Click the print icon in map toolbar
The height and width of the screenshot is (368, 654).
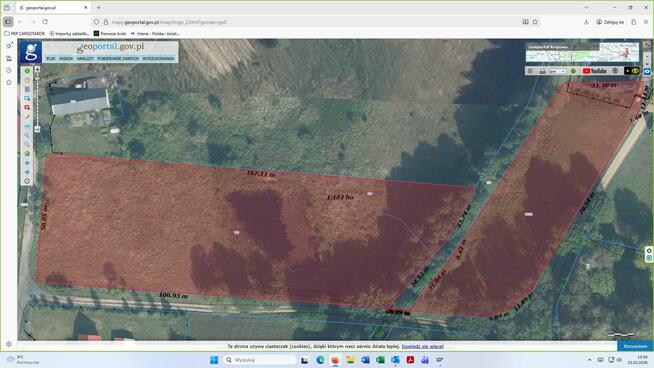point(542,71)
